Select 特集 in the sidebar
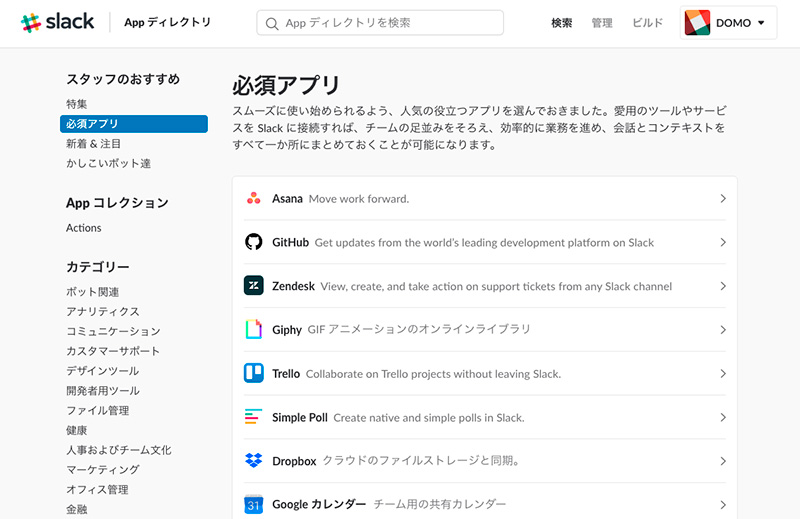 pos(77,104)
